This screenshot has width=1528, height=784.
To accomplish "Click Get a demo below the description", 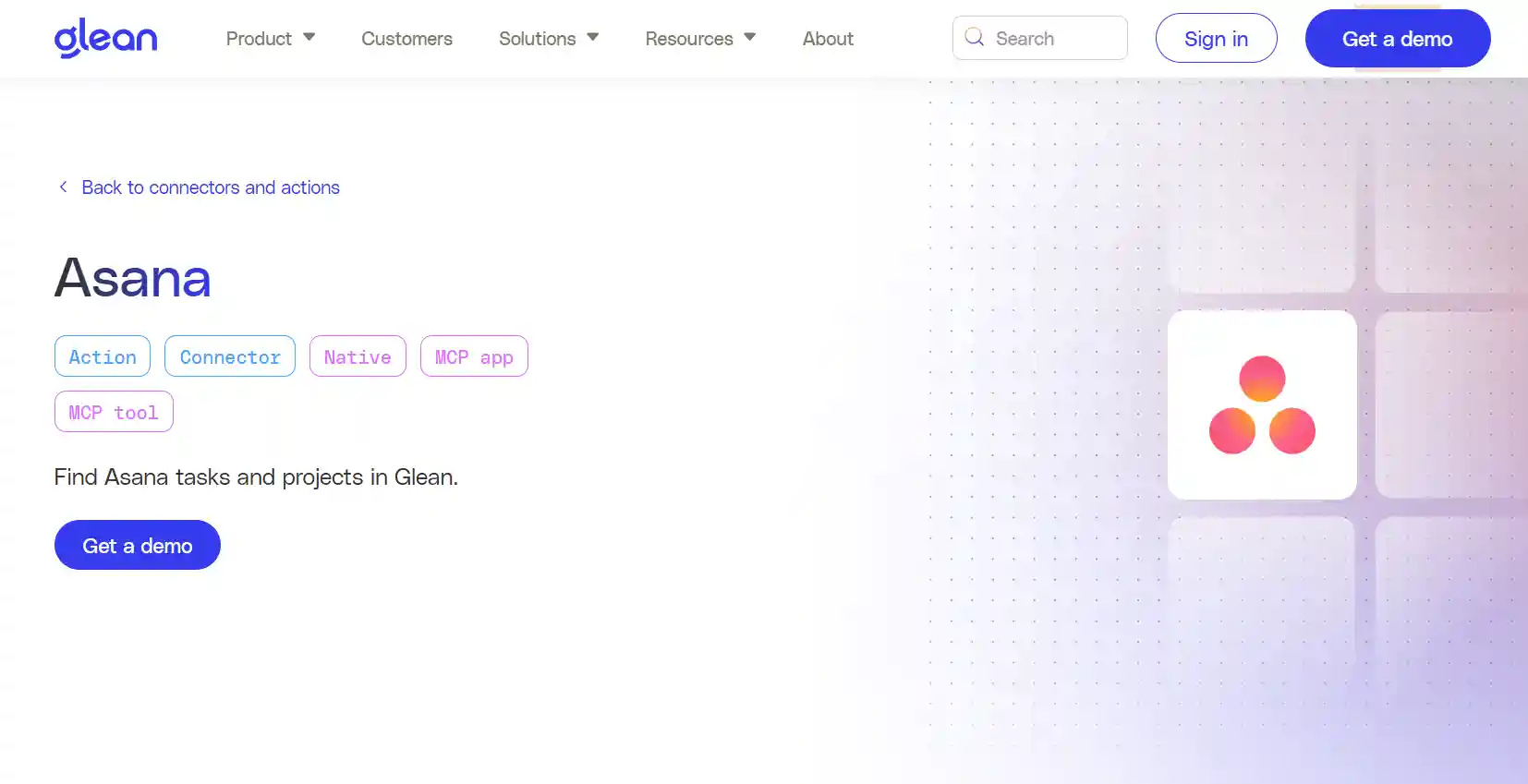I will click(138, 545).
